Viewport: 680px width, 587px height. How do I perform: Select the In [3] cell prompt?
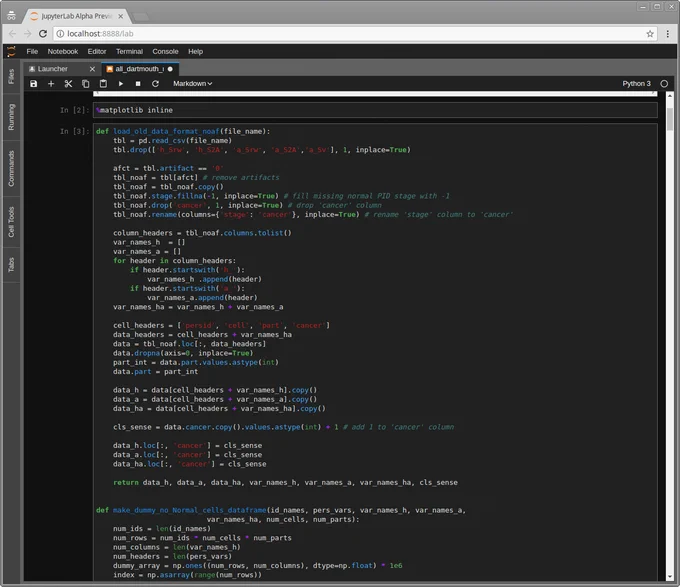tap(74, 131)
